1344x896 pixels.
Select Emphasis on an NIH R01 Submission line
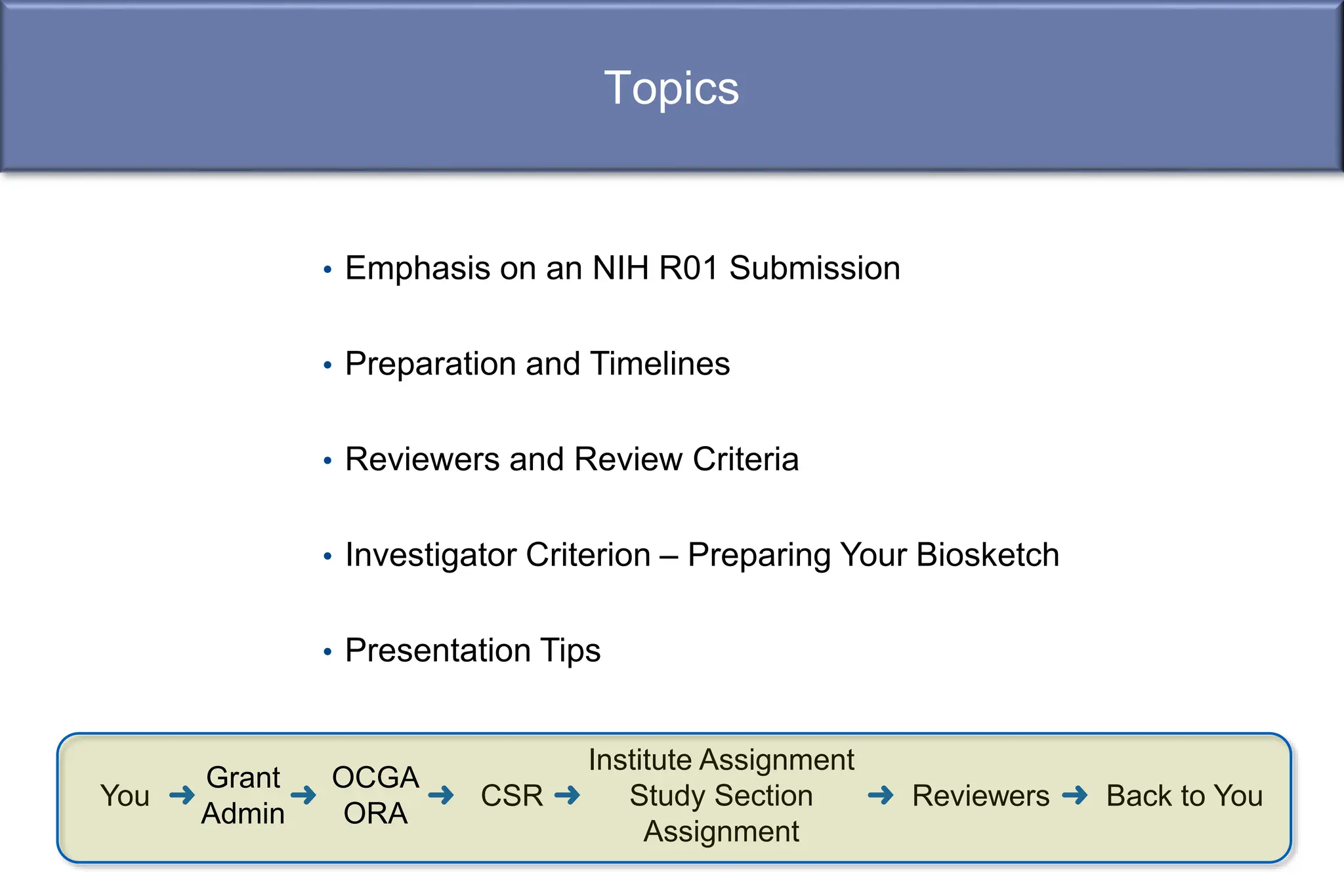pos(622,268)
